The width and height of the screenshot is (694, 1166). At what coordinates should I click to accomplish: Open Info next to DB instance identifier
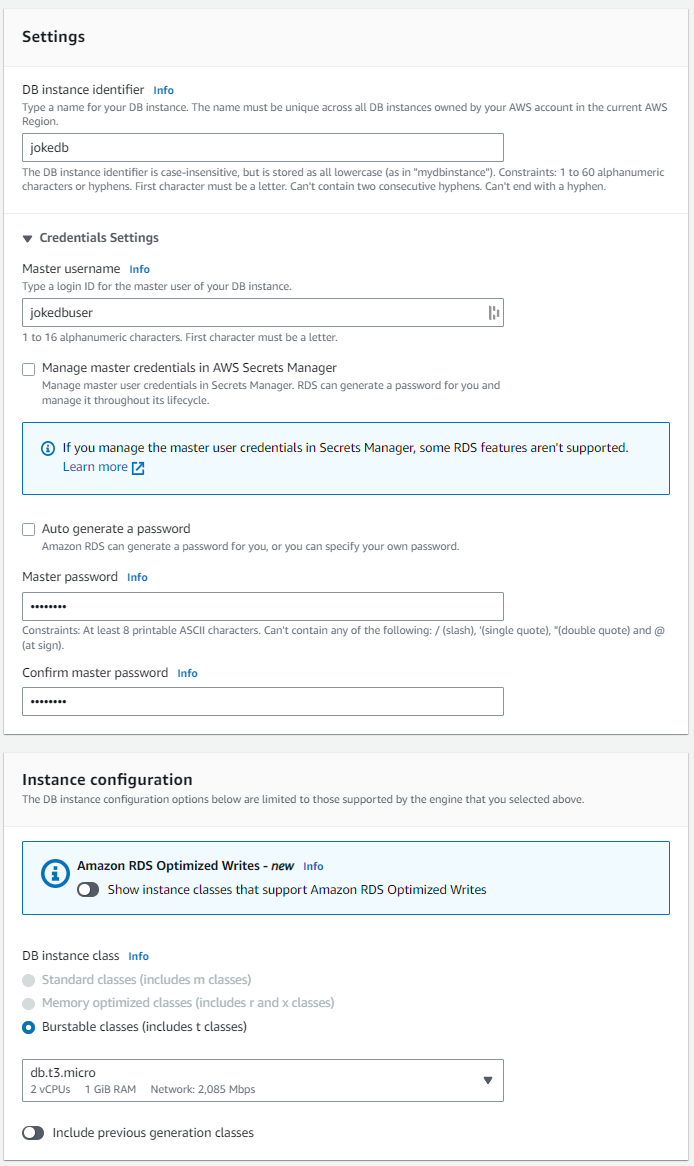163,90
